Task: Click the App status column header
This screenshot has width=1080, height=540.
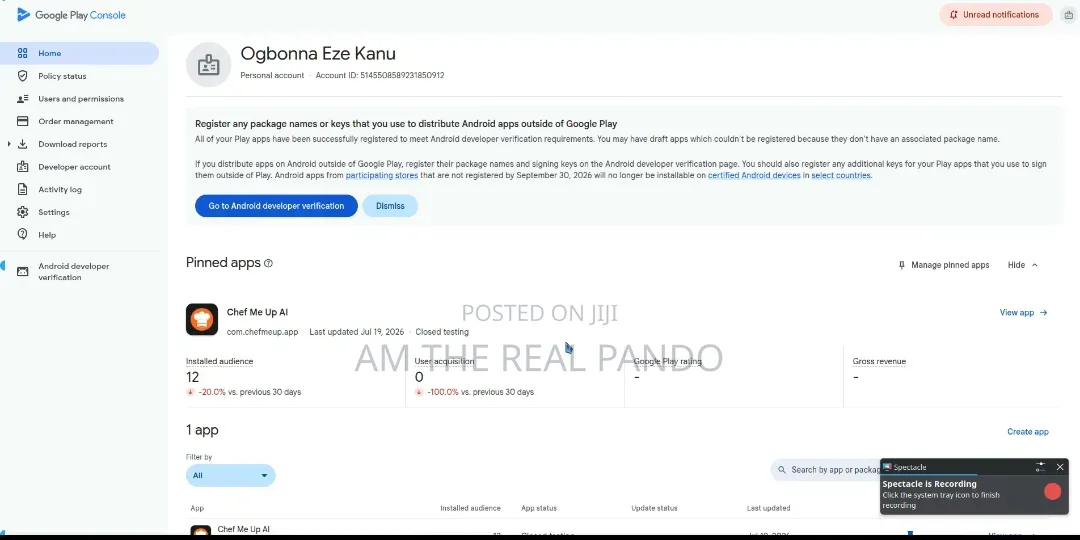Action: point(539,508)
